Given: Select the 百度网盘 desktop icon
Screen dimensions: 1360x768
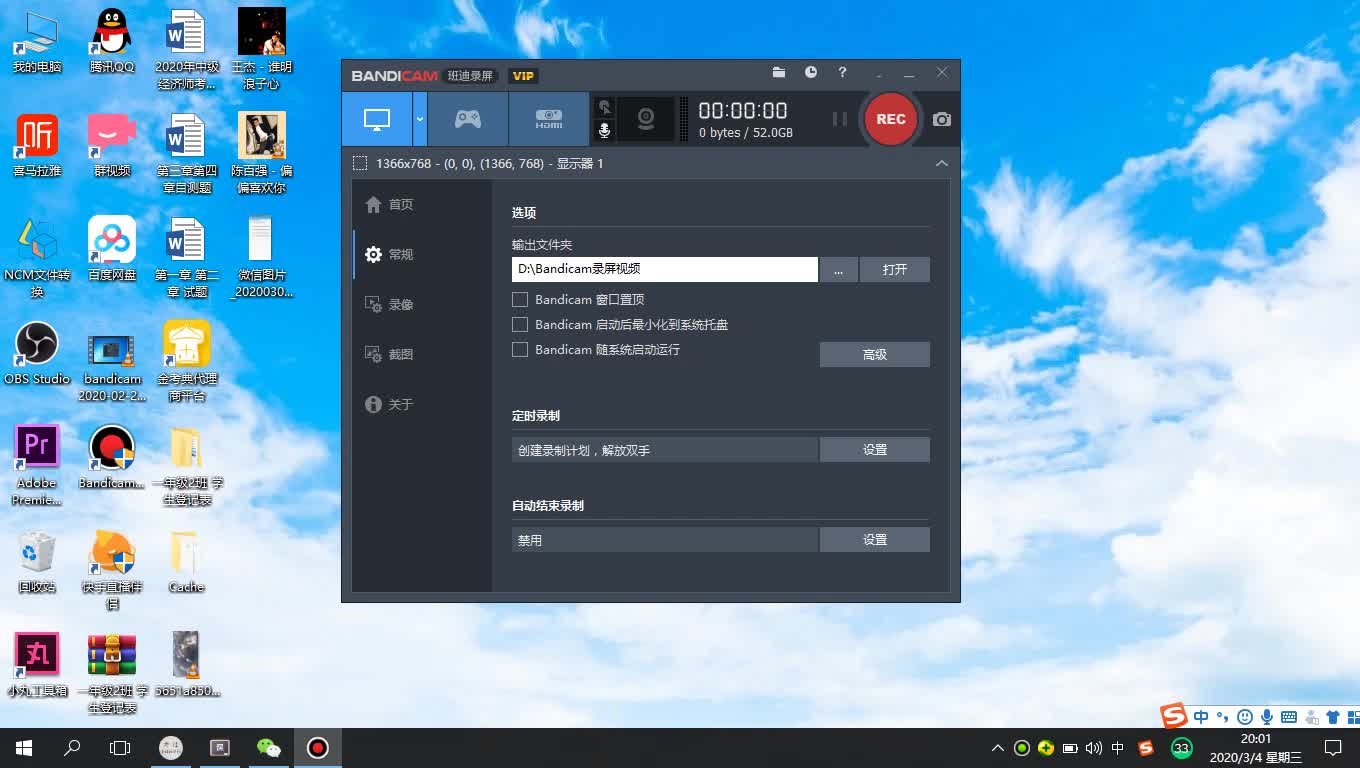Looking at the screenshot, I should [x=112, y=248].
